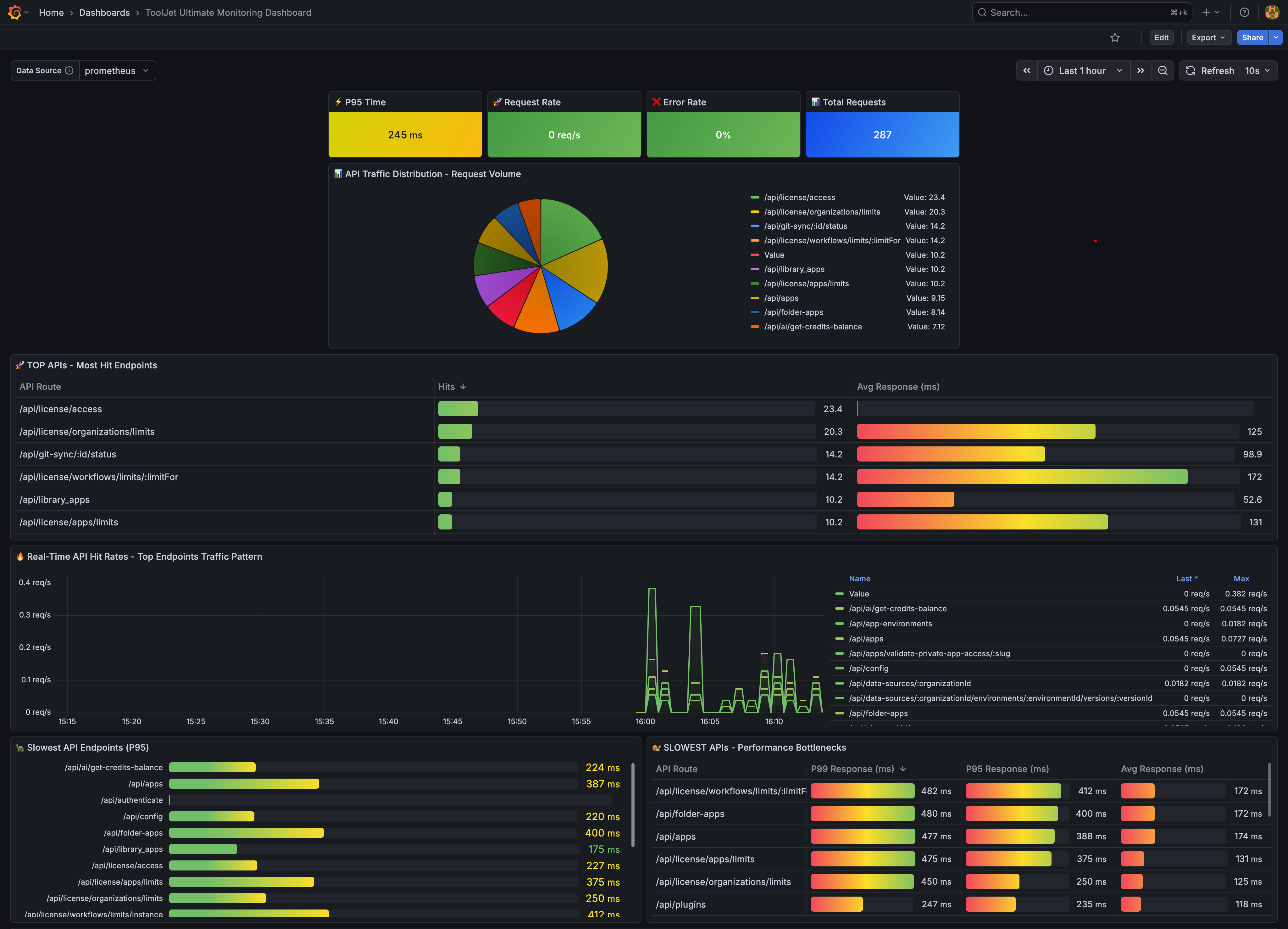Click the Grafana logo in the top corner
The height and width of the screenshot is (929, 1288).
coord(14,12)
